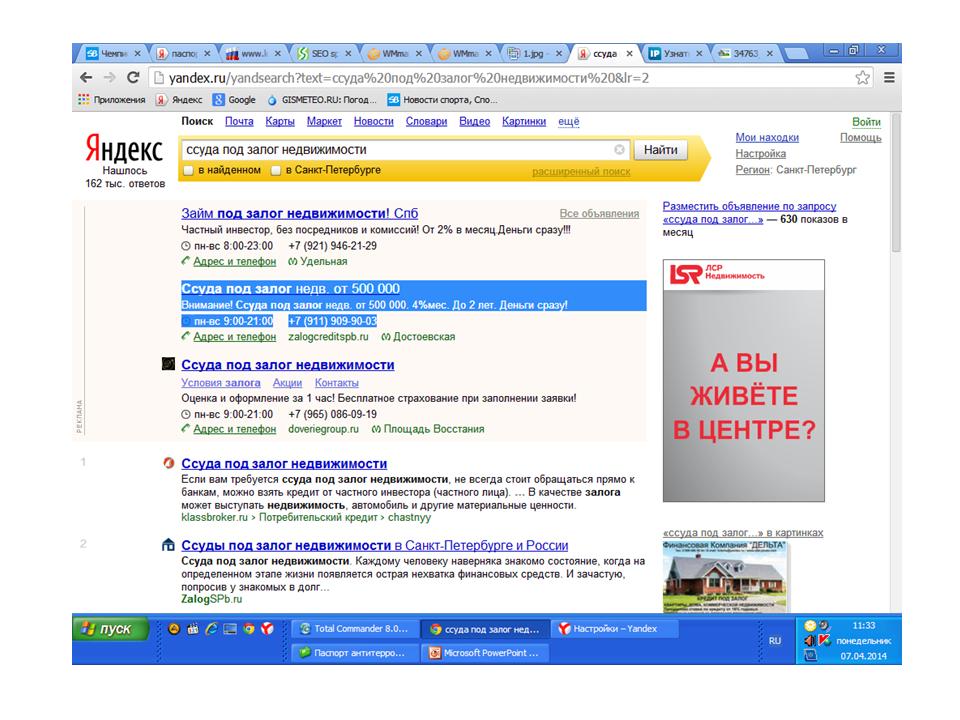Image resolution: width=960 pixels, height=720 pixels.
Task: Open the Картинки service link
Action: [524, 121]
